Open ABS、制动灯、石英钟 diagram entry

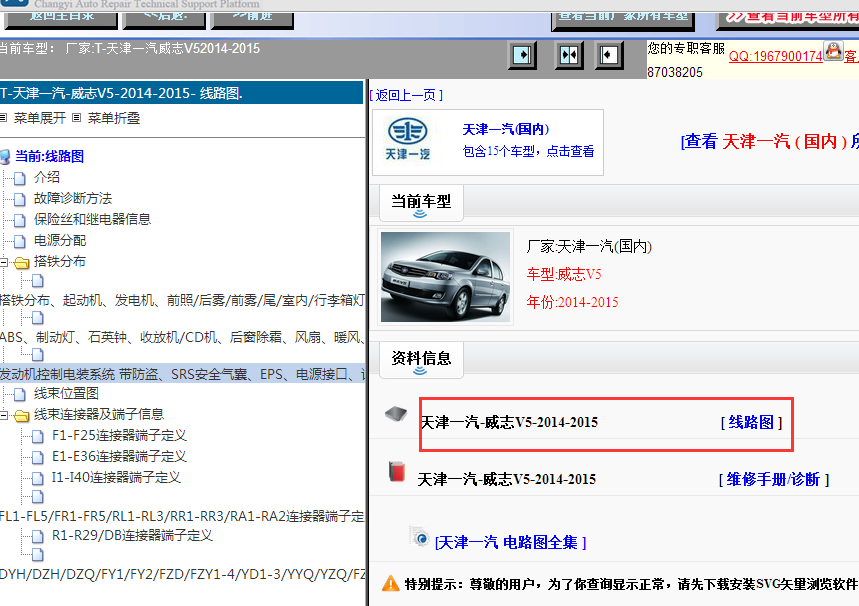[x=182, y=338]
